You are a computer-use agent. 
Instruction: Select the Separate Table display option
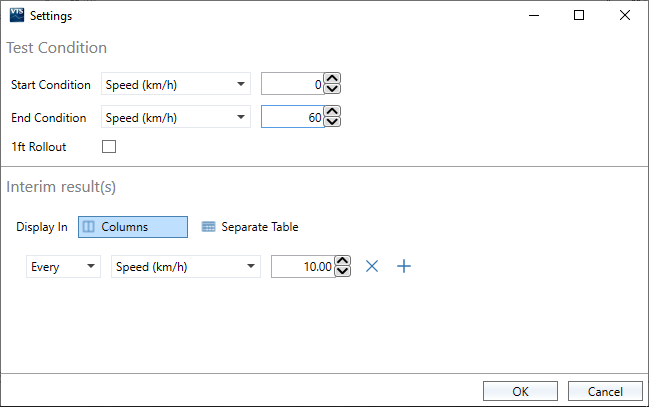pos(250,227)
